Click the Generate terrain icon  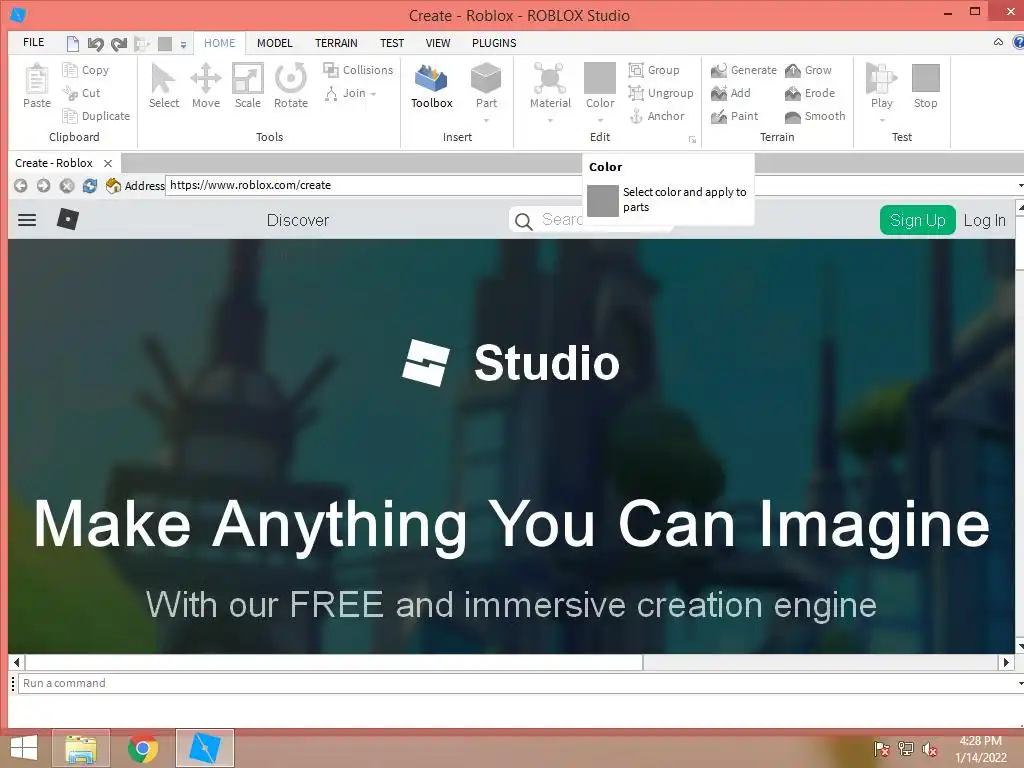pos(719,70)
